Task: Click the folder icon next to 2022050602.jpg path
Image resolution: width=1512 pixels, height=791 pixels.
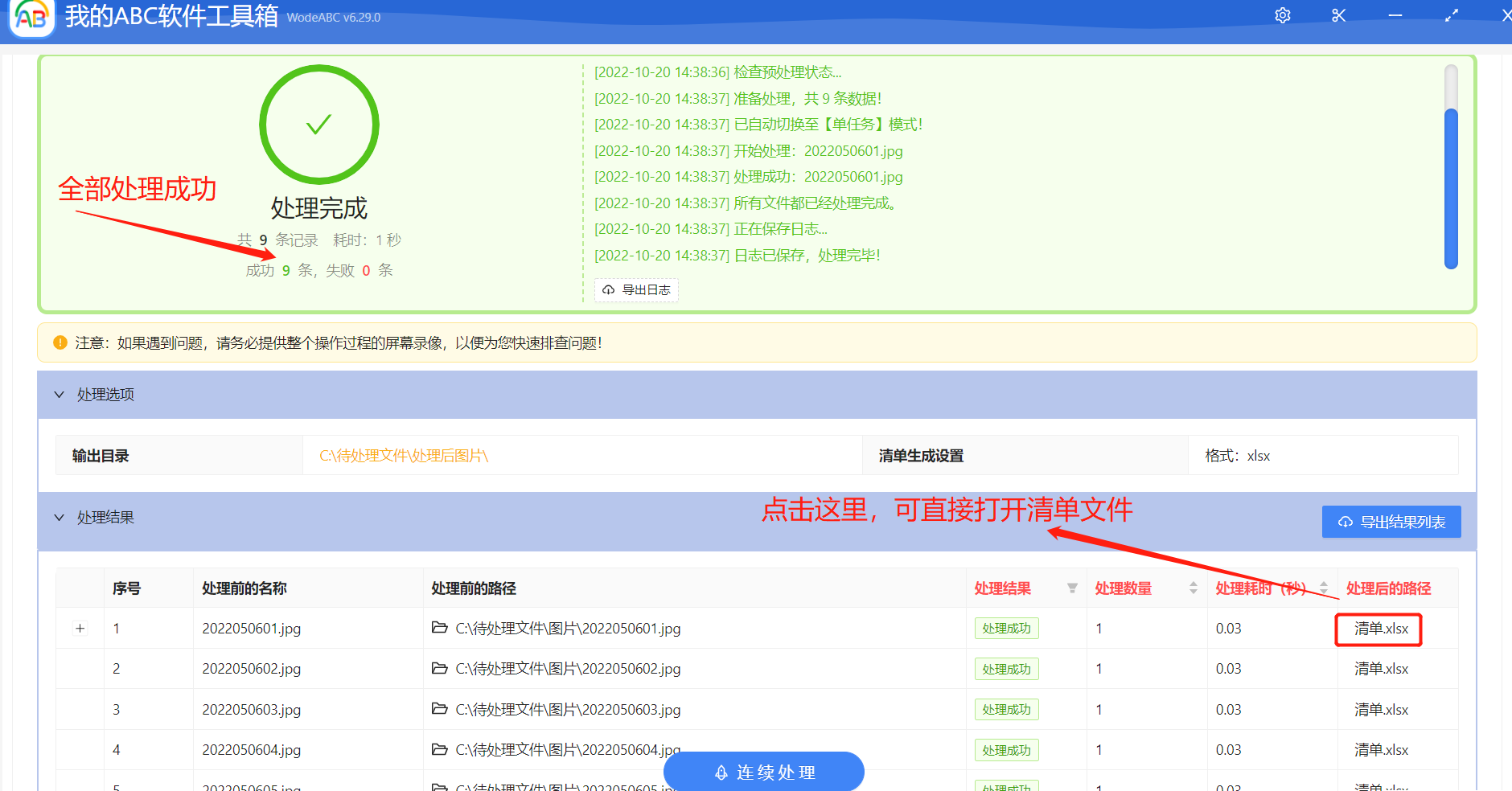Action: point(438,668)
